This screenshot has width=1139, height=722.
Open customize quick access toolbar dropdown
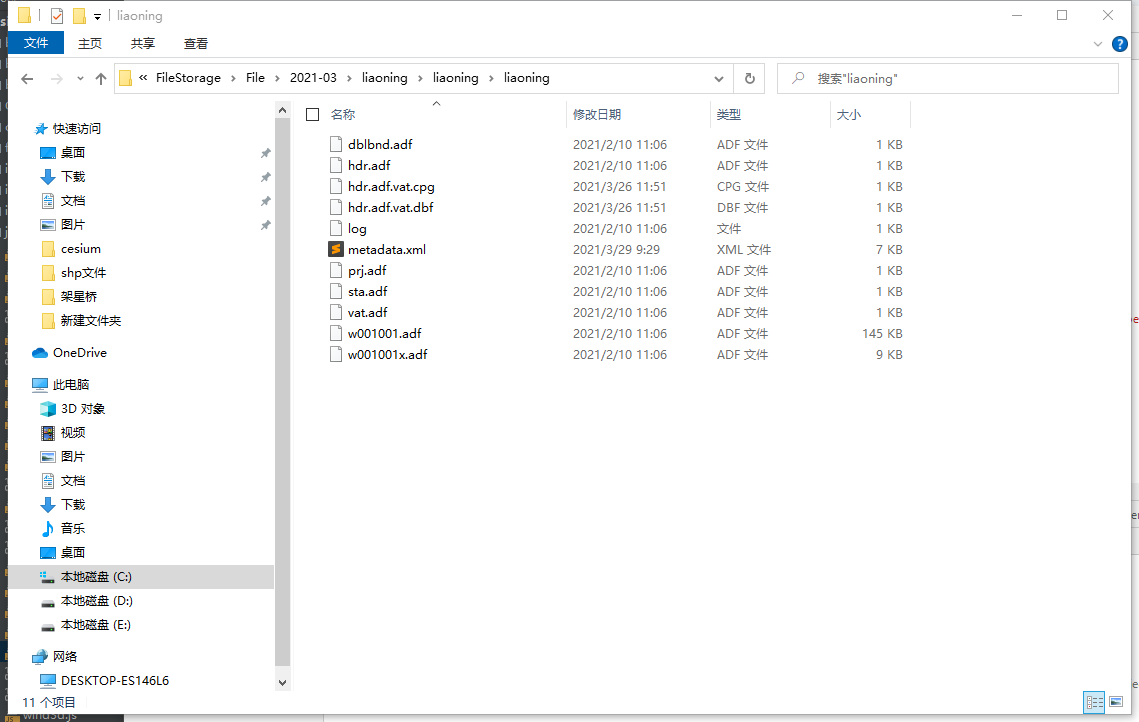click(x=97, y=16)
